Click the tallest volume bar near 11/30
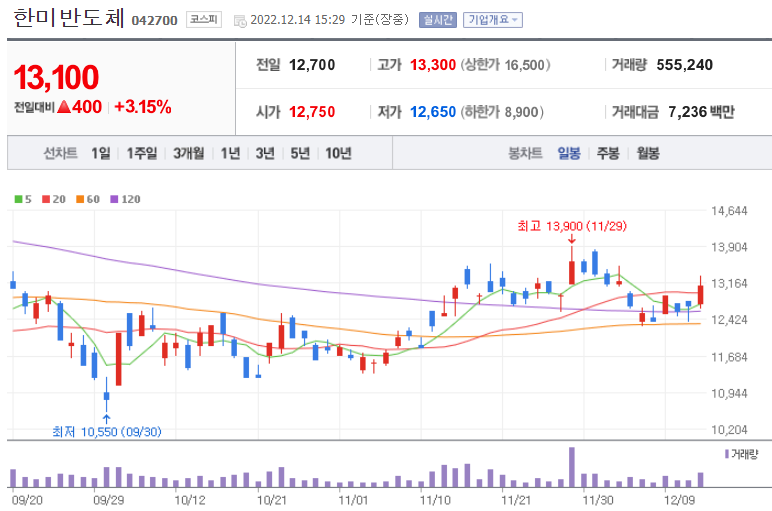The image size is (772, 511). point(572,467)
